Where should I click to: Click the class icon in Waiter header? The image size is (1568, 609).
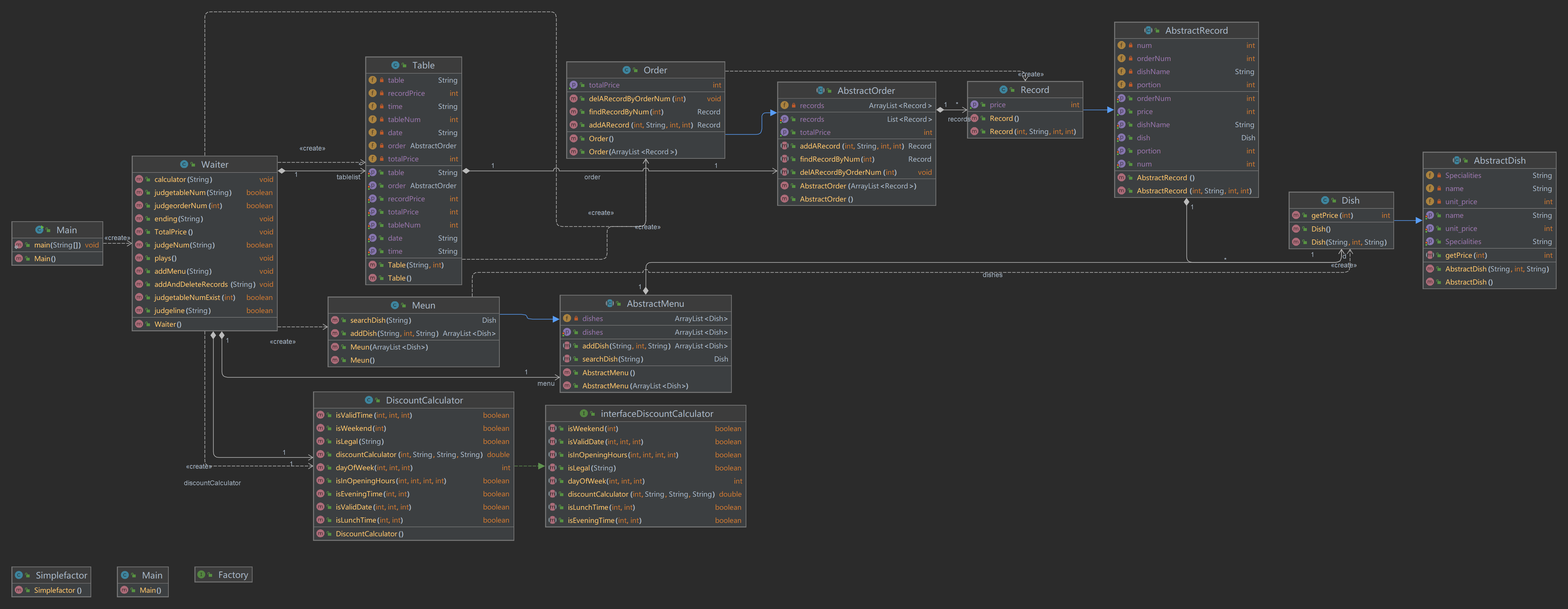coord(184,165)
